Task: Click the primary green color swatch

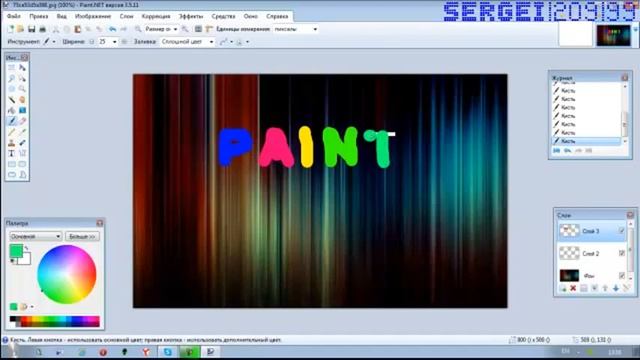Action: point(16,251)
